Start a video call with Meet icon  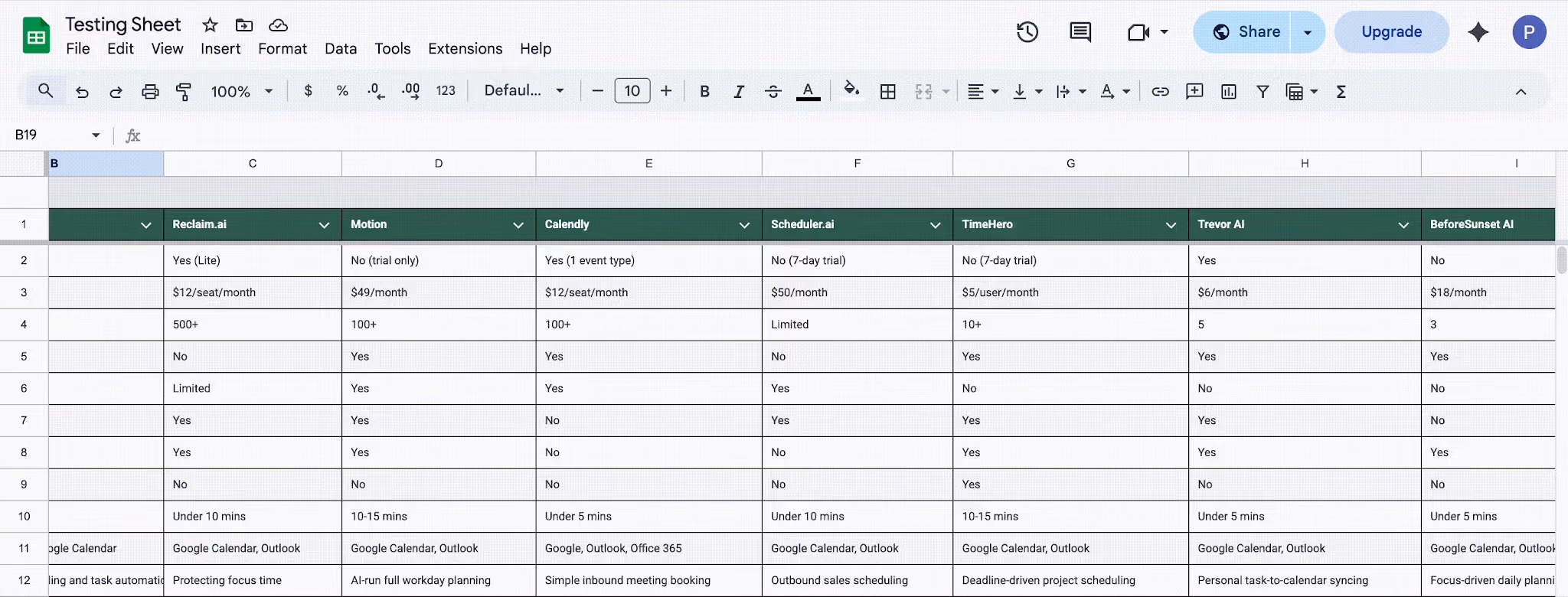[1138, 32]
